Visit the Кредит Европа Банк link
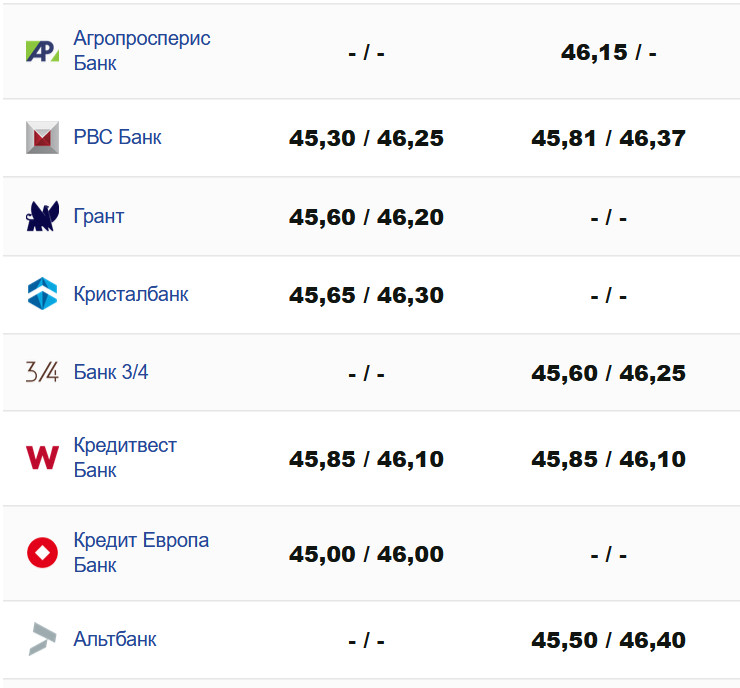Image resolution: width=740 pixels, height=688 pixels. click(x=141, y=552)
